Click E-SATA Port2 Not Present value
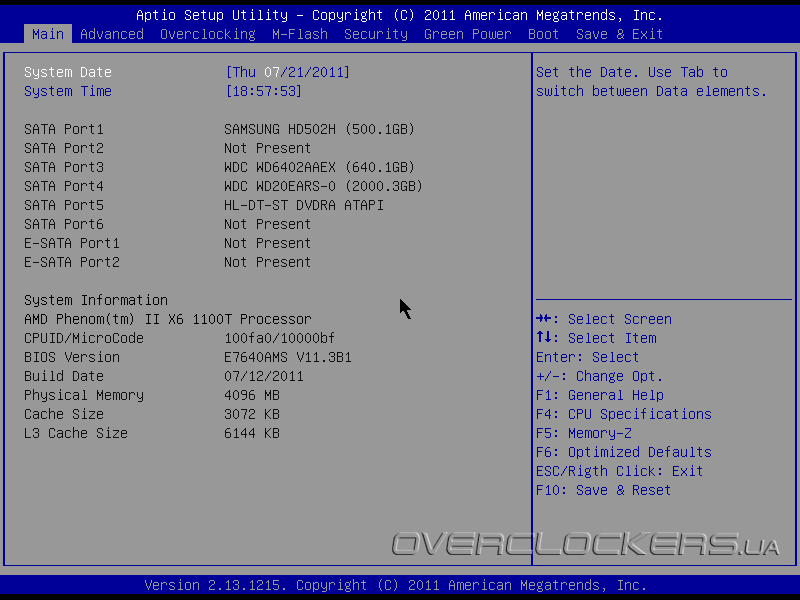800x600 pixels. click(267, 262)
